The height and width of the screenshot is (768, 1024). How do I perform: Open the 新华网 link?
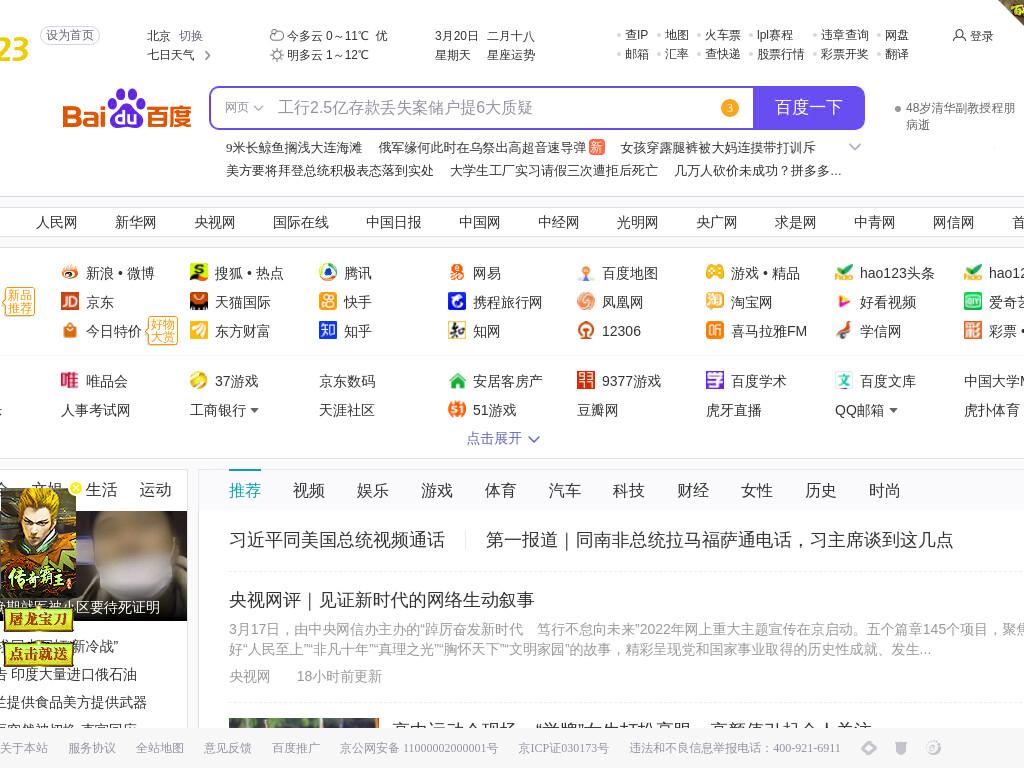click(x=135, y=222)
